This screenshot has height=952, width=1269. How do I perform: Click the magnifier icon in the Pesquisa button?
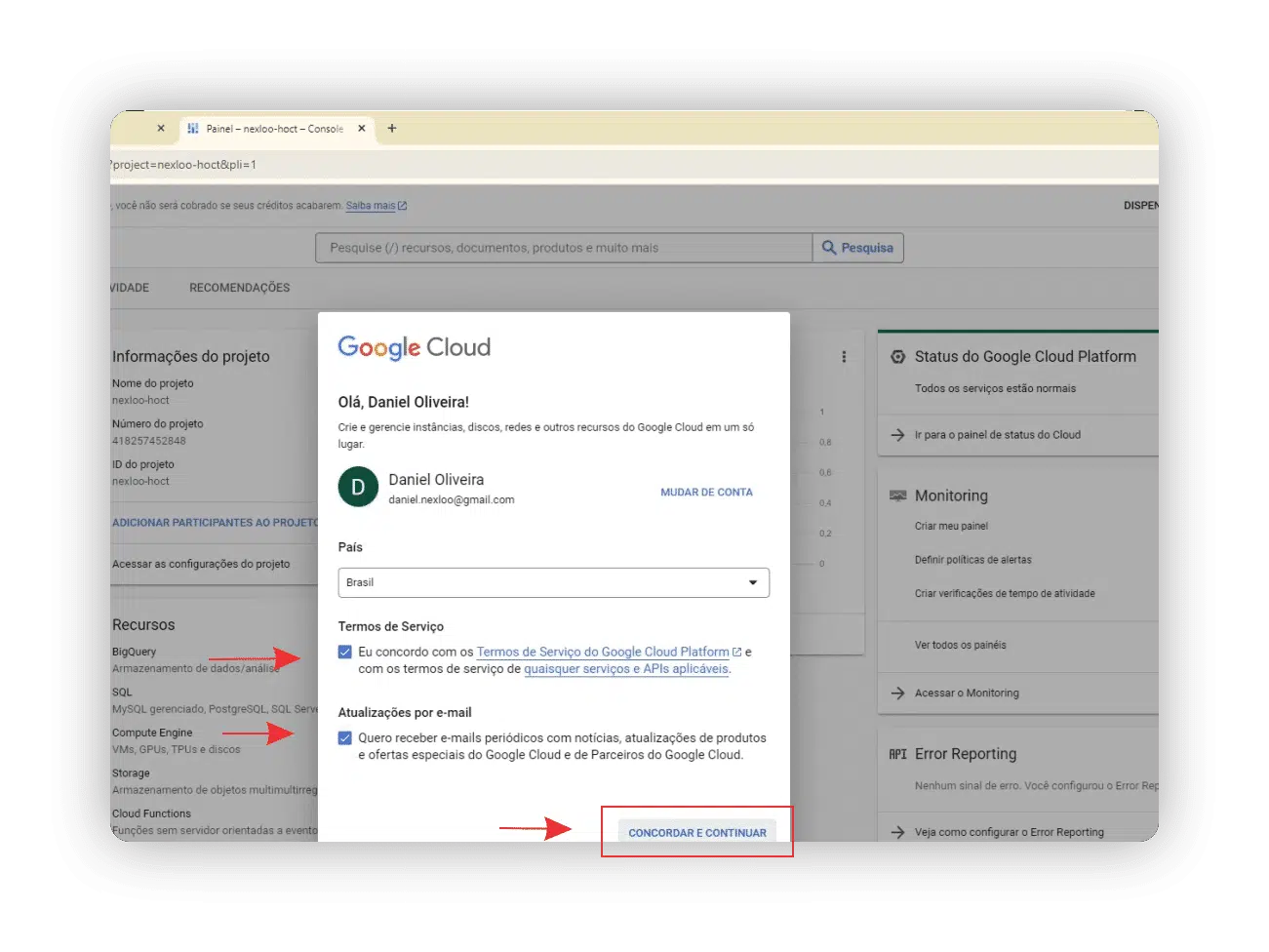829,248
